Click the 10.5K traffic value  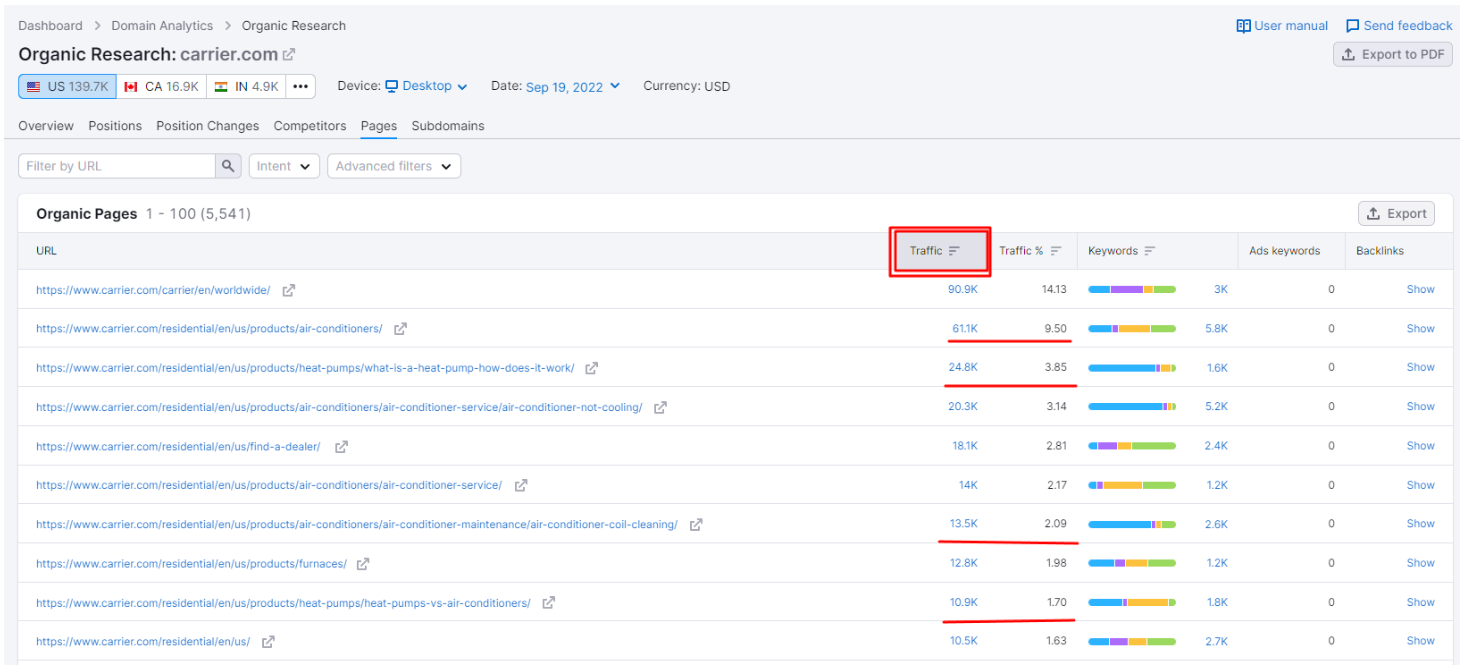click(964, 641)
